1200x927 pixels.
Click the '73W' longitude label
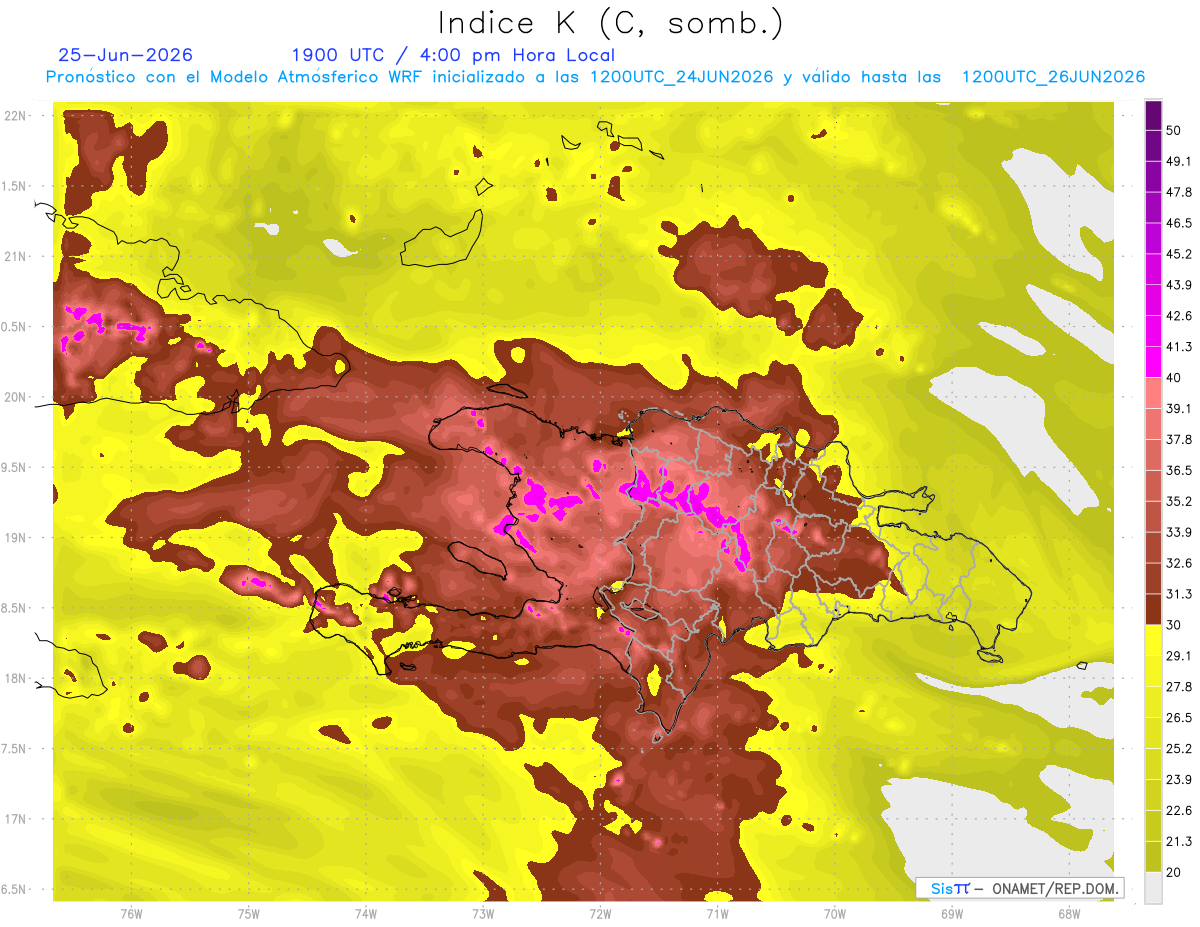coord(483,913)
